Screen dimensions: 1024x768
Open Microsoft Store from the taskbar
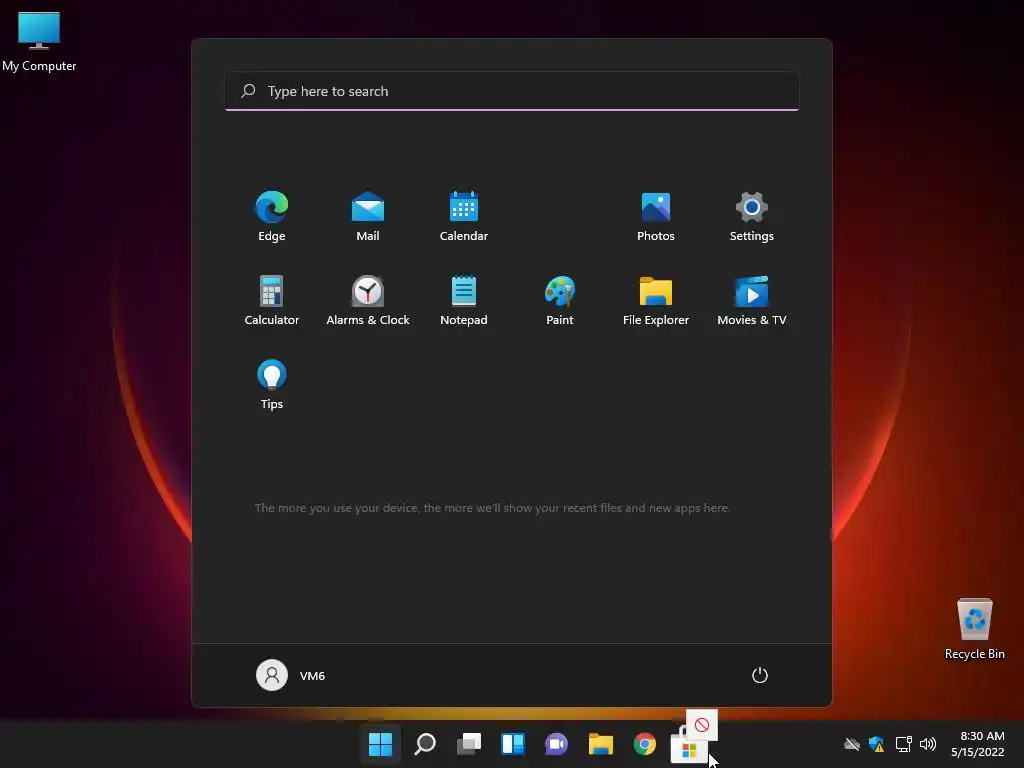(689, 748)
